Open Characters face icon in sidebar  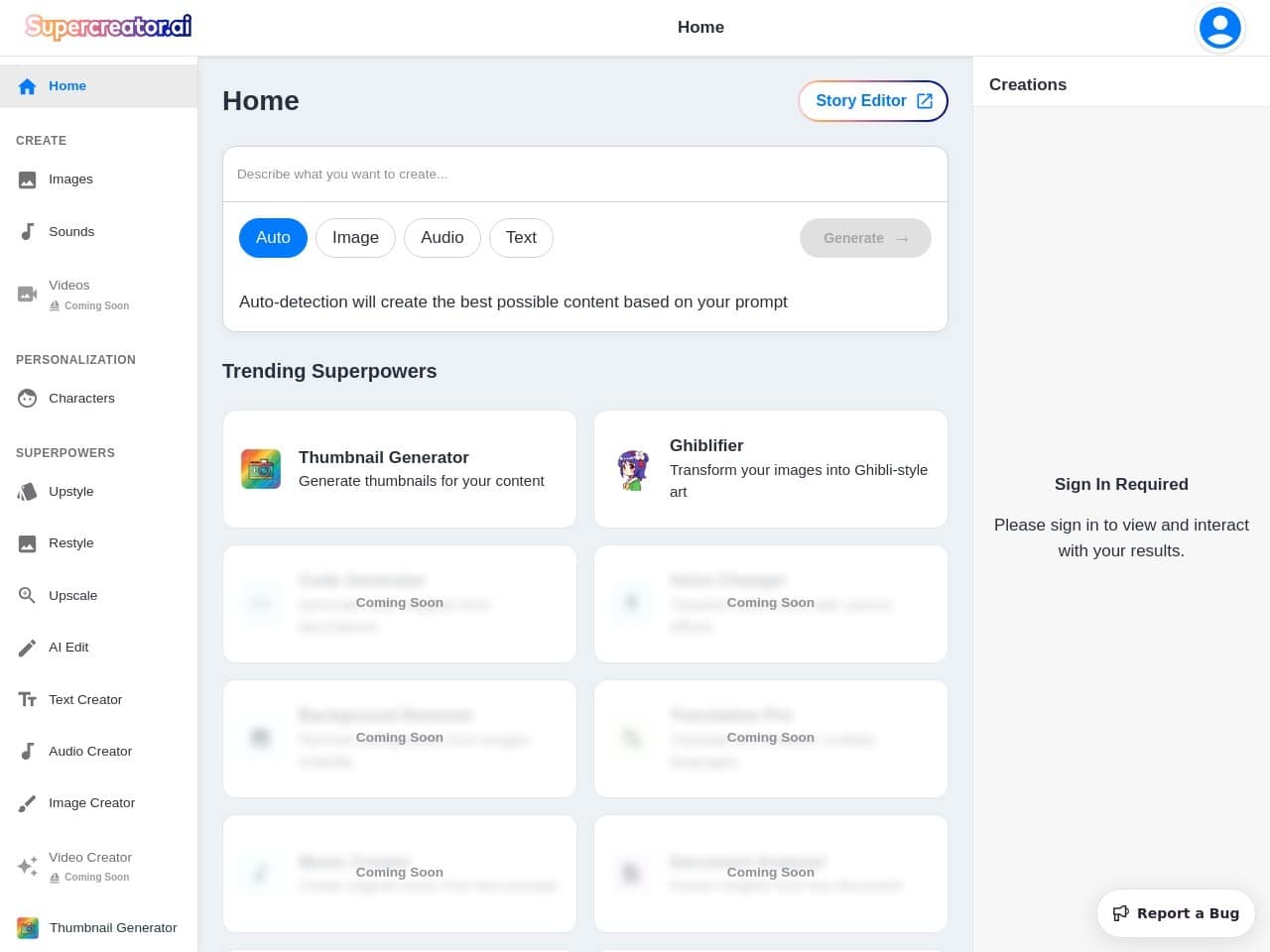click(28, 399)
